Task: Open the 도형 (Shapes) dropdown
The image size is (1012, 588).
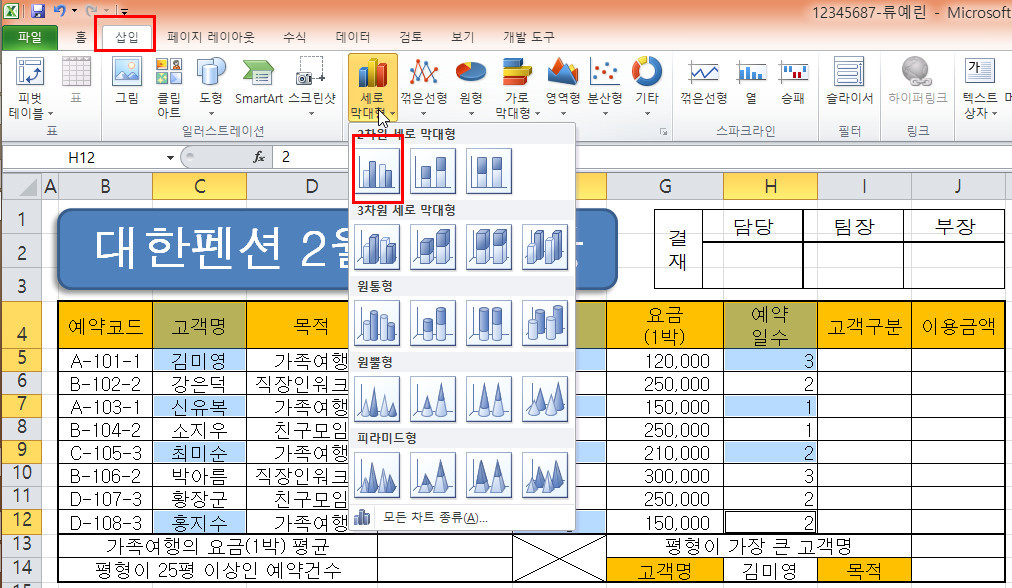Action: (210, 88)
